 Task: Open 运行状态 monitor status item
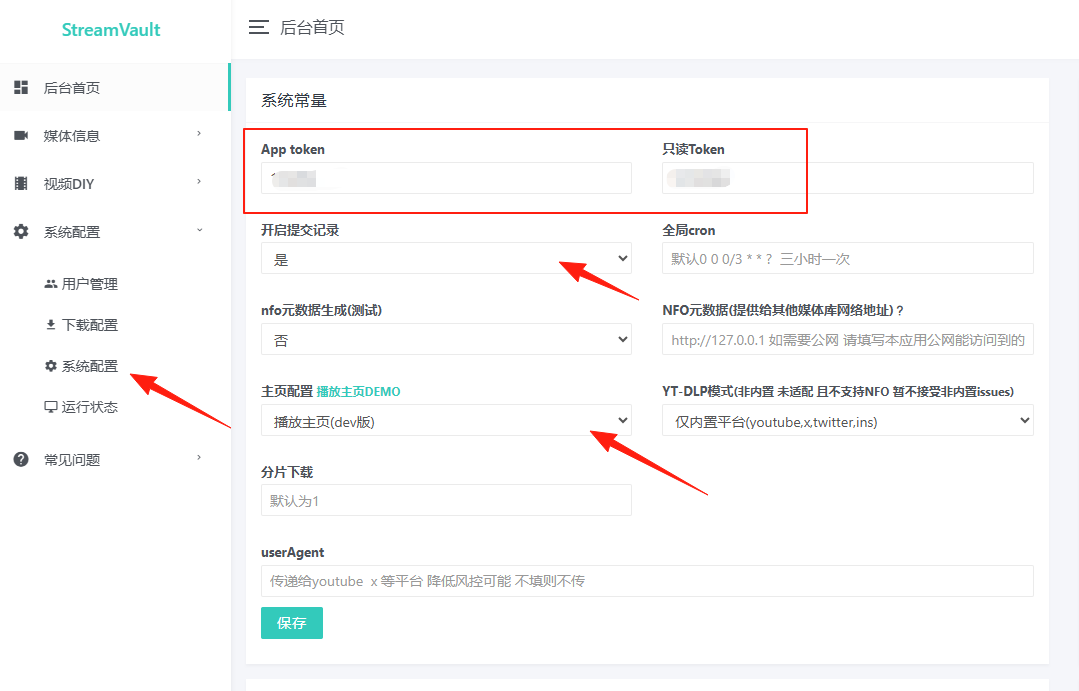click(81, 407)
